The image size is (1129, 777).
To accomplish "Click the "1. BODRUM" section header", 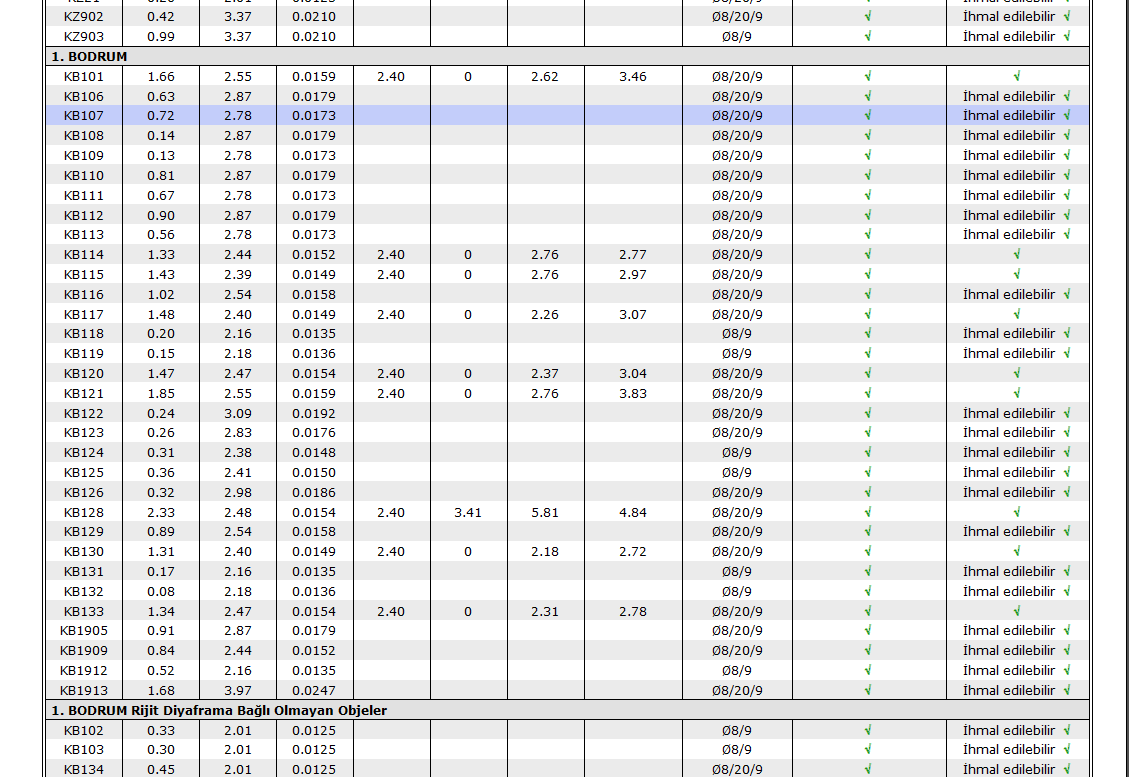I will coord(89,57).
